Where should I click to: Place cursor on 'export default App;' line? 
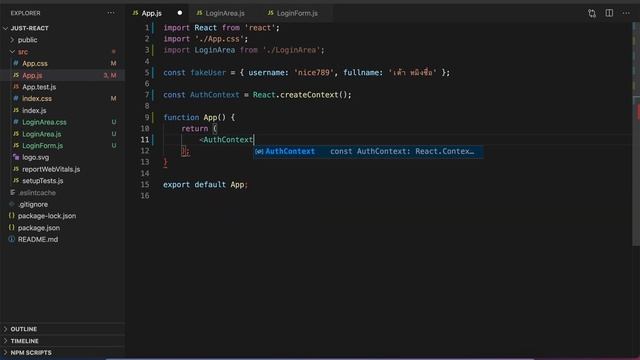click(205, 184)
